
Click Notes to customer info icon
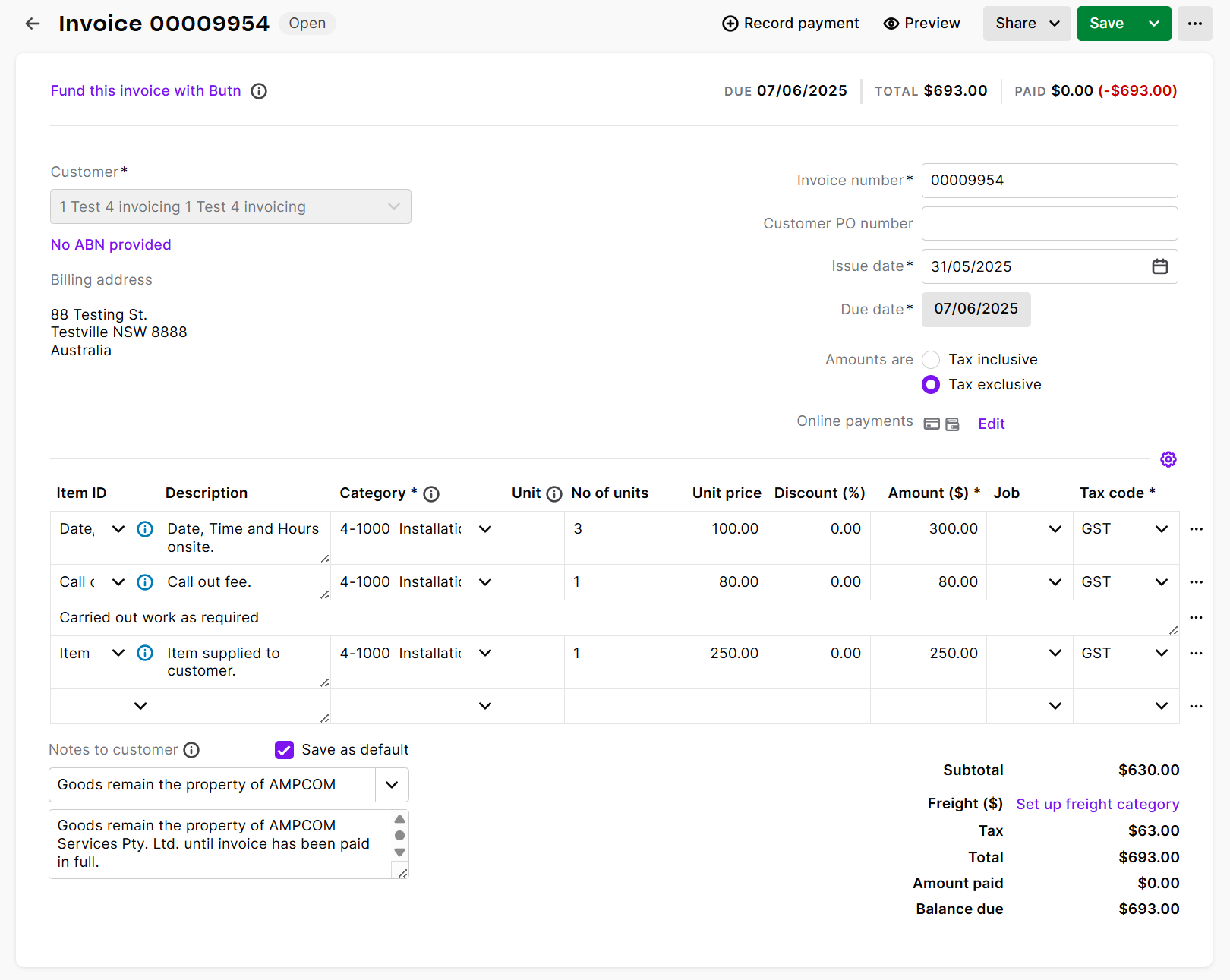(x=192, y=750)
